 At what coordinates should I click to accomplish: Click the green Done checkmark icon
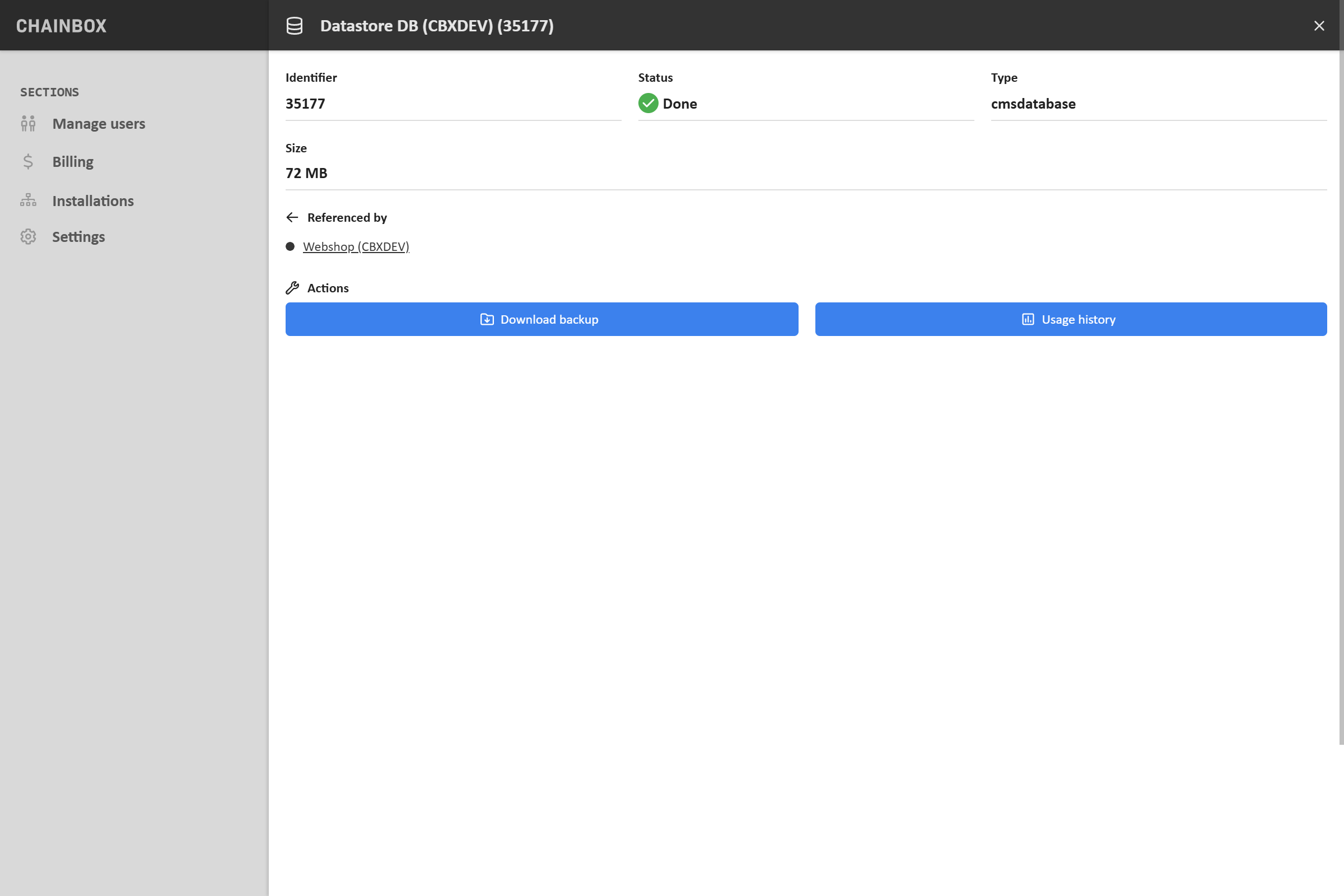coord(648,104)
